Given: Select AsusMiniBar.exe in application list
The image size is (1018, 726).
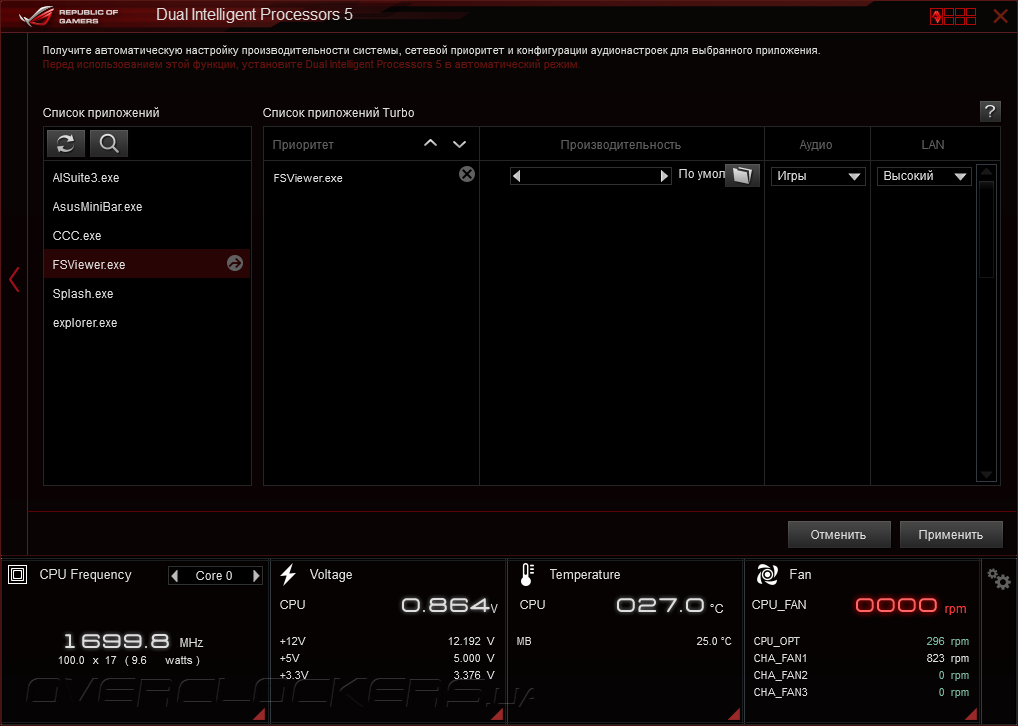Looking at the screenshot, I should pyautogui.click(x=147, y=207).
